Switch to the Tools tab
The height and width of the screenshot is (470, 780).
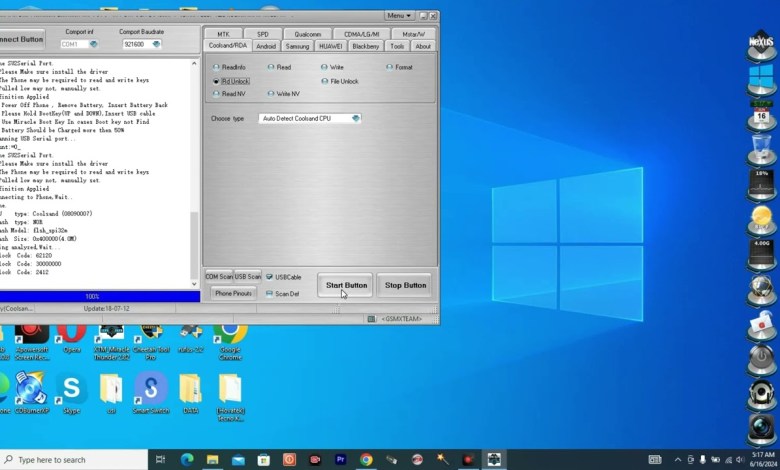(x=397, y=46)
